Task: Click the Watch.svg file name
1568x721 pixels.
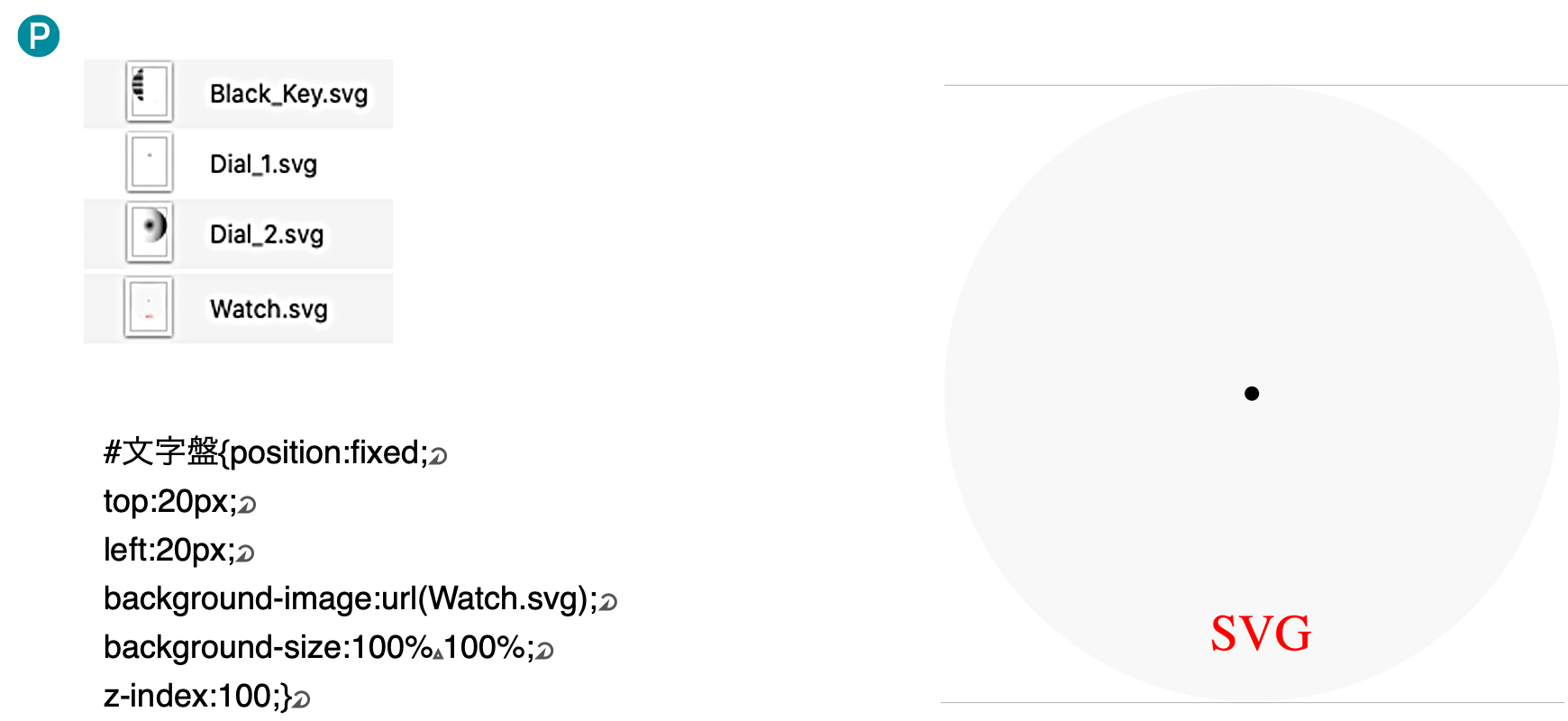Action: (x=269, y=309)
